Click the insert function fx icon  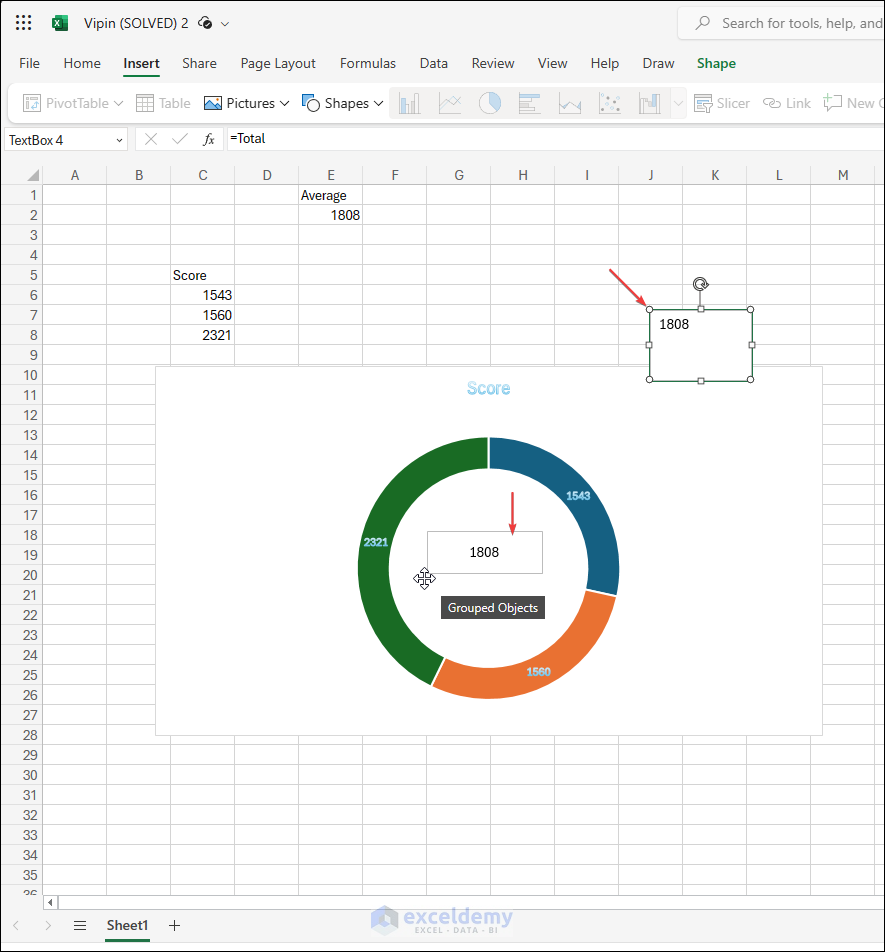coord(208,140)
